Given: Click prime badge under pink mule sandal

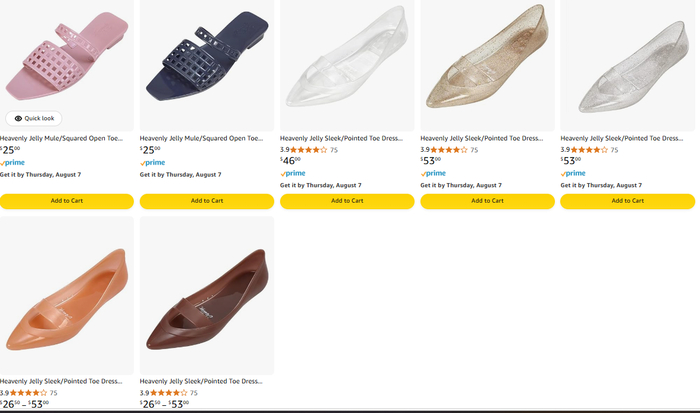Looking at the screenshot, I should click(13, 162).
